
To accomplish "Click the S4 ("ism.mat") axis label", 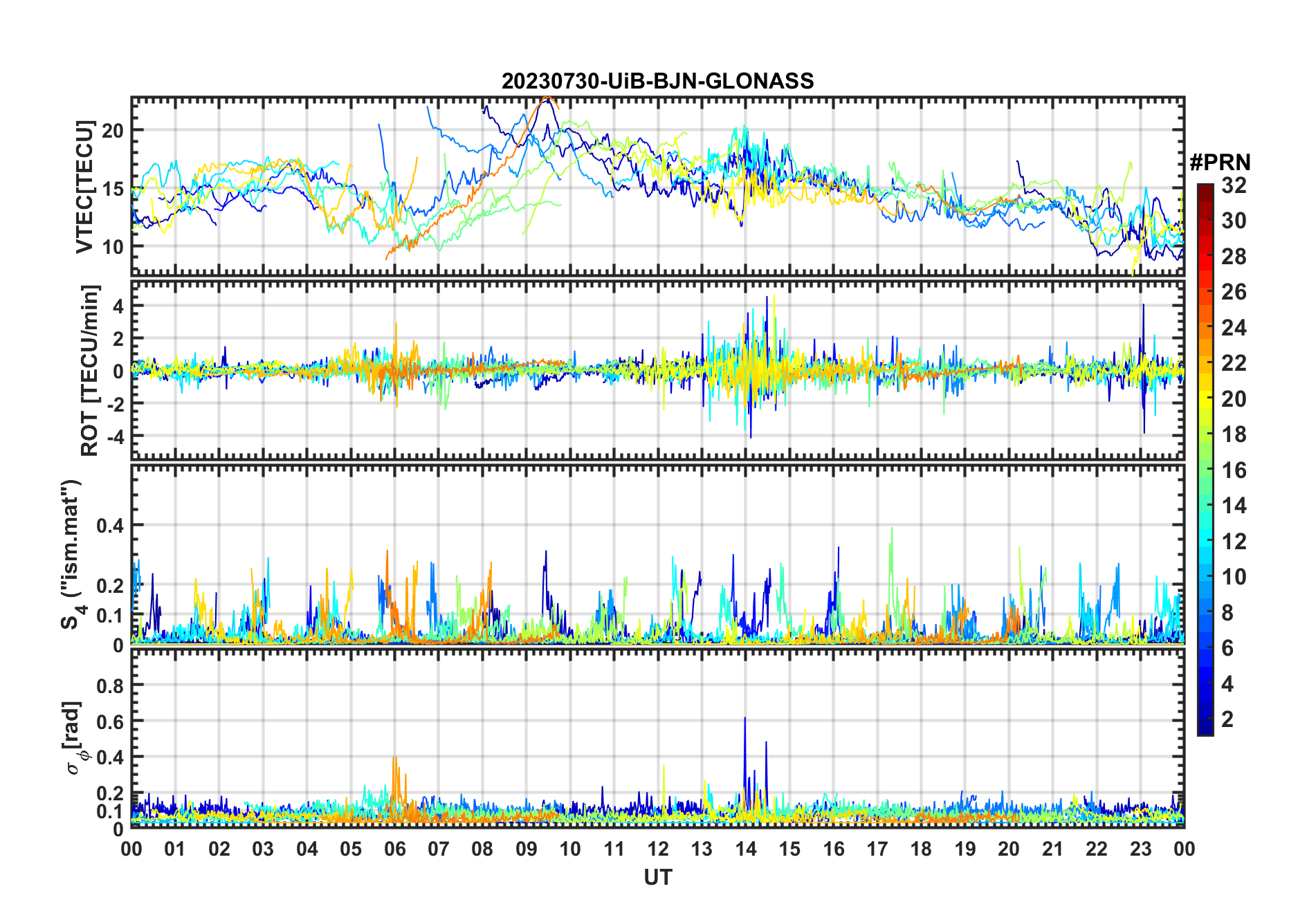I will click(x=71, y=554).
